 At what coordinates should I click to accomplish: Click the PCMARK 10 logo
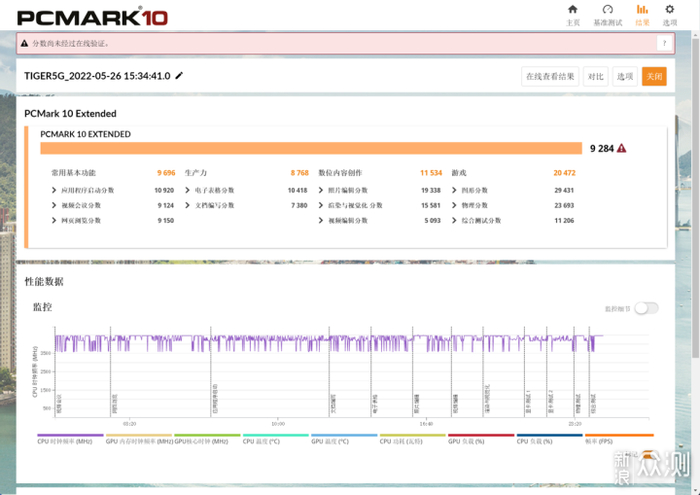point(92,18)
